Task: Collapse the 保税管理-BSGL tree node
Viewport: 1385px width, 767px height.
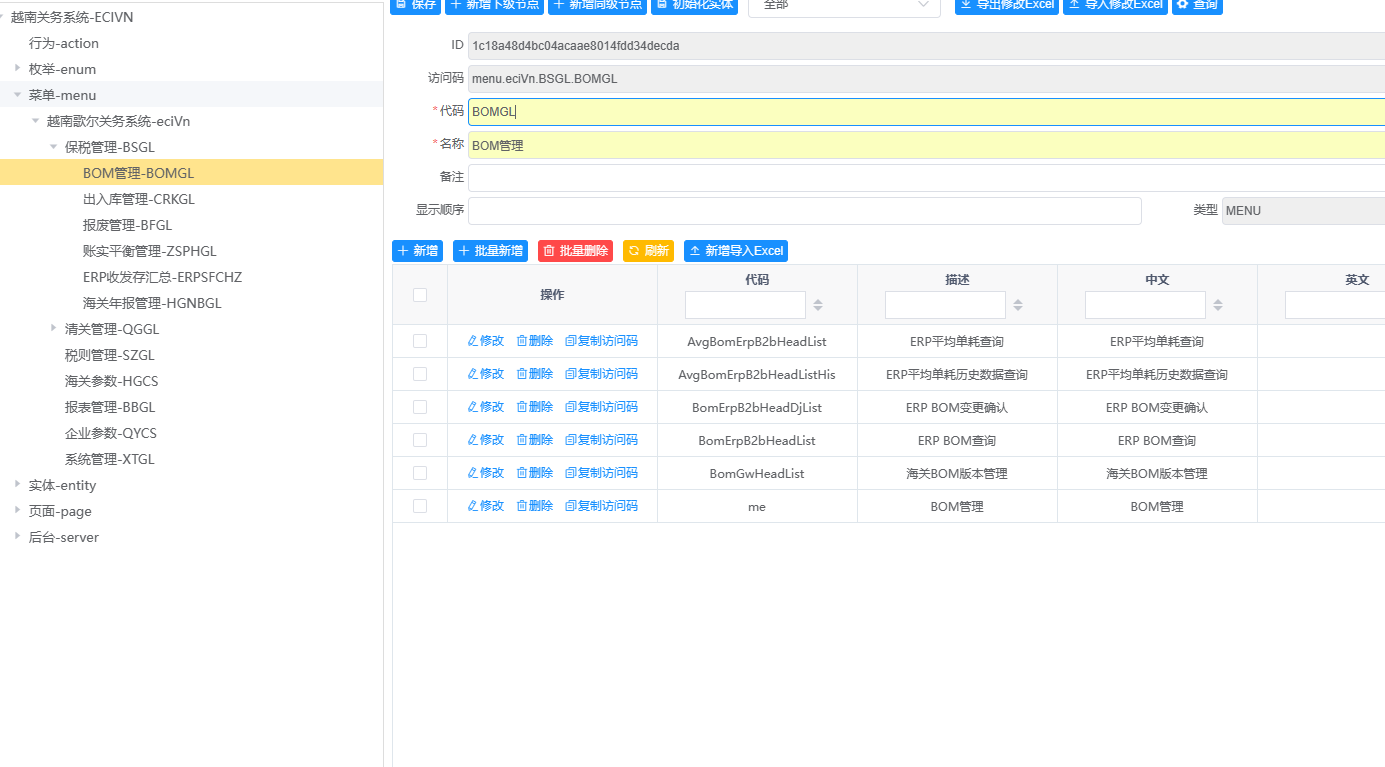Action: pos(53,146)
